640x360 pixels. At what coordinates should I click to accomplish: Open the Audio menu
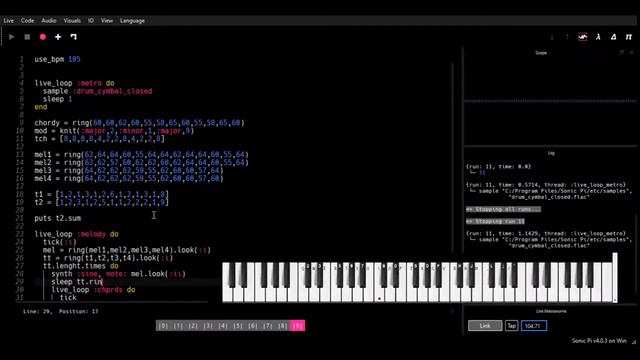[x=49, y=20]
